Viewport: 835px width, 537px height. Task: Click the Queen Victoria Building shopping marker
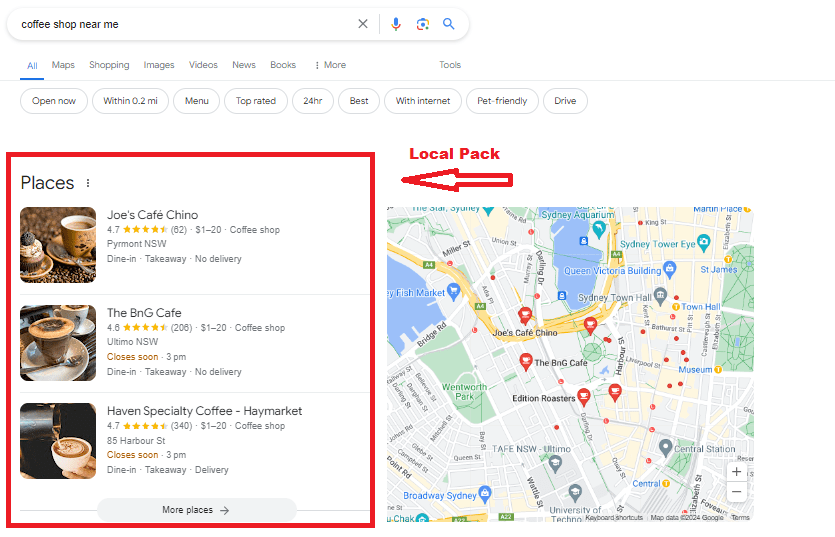pos(670,269)
